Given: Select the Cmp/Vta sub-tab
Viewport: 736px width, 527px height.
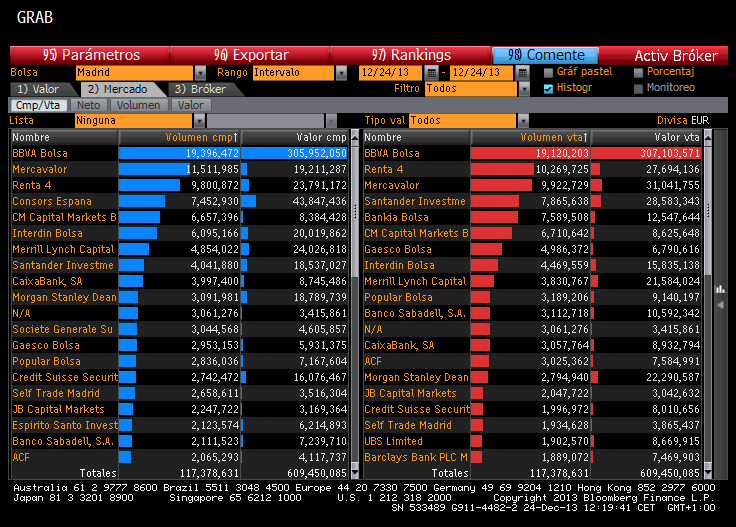Looking at the screenshot, I should click(38, 105).
